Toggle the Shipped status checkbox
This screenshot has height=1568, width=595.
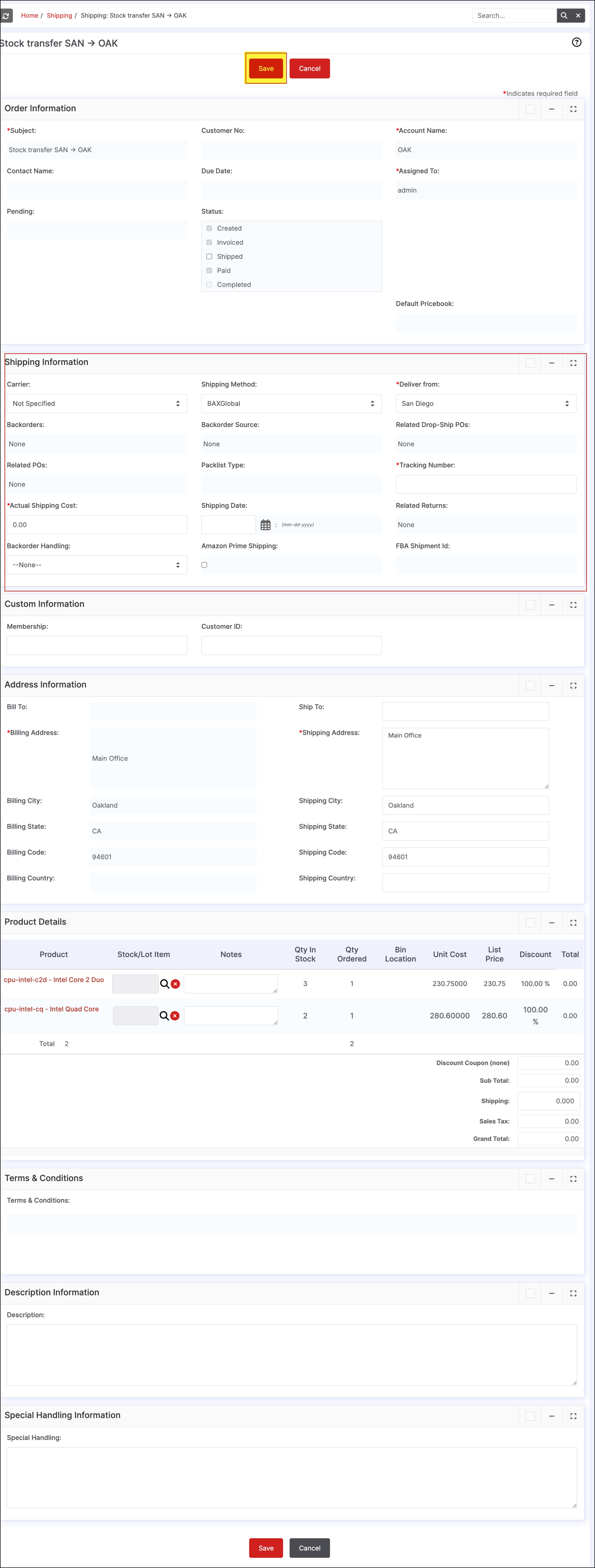[209, 256]
